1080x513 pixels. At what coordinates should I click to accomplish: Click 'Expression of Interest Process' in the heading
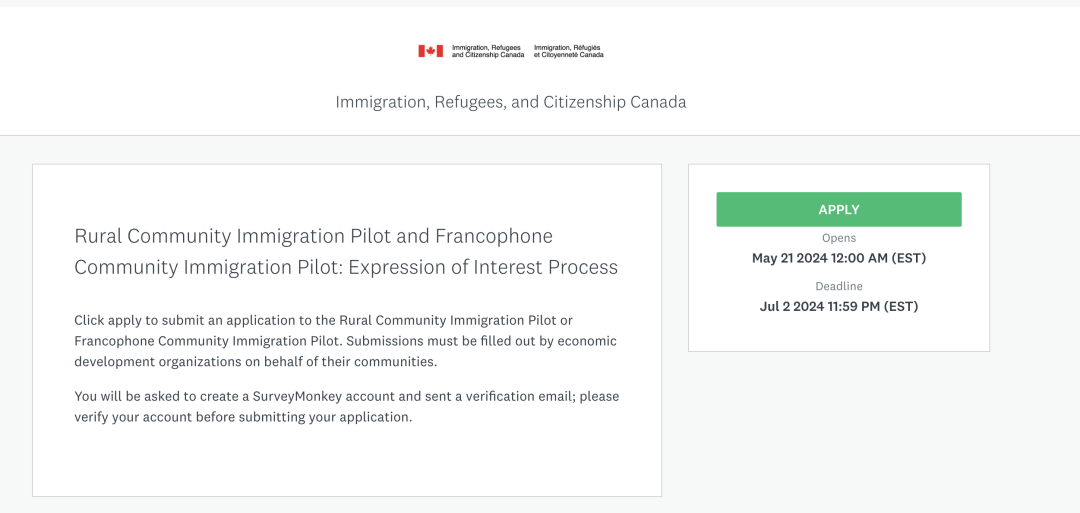point(483,267)
